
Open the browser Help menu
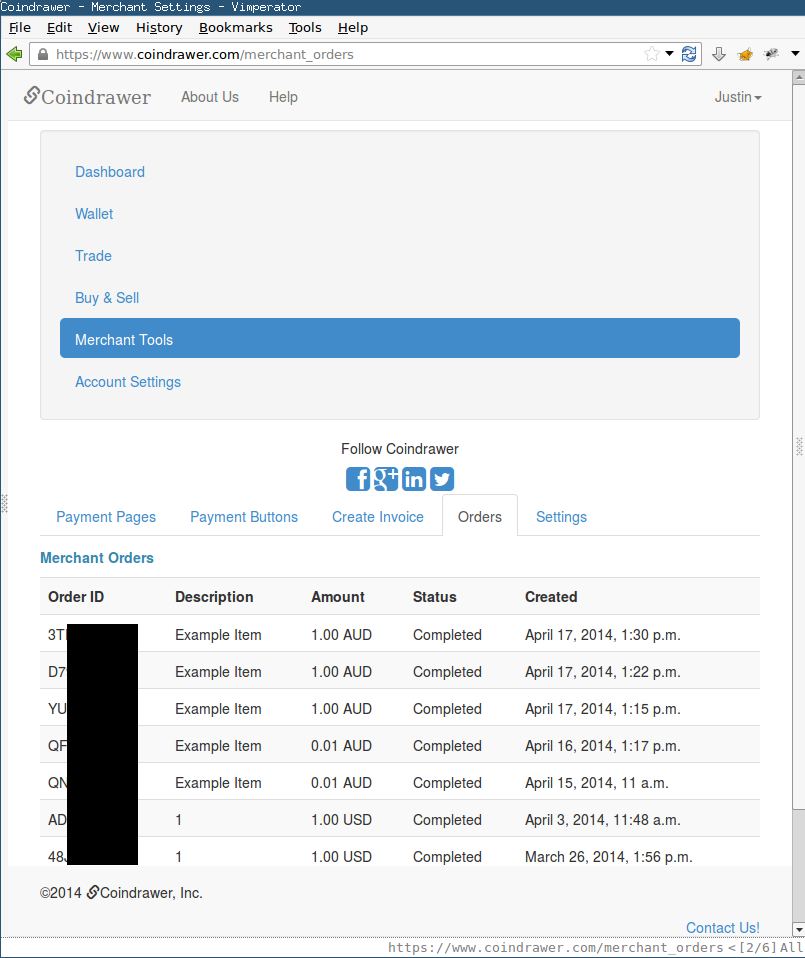point(353,27)
